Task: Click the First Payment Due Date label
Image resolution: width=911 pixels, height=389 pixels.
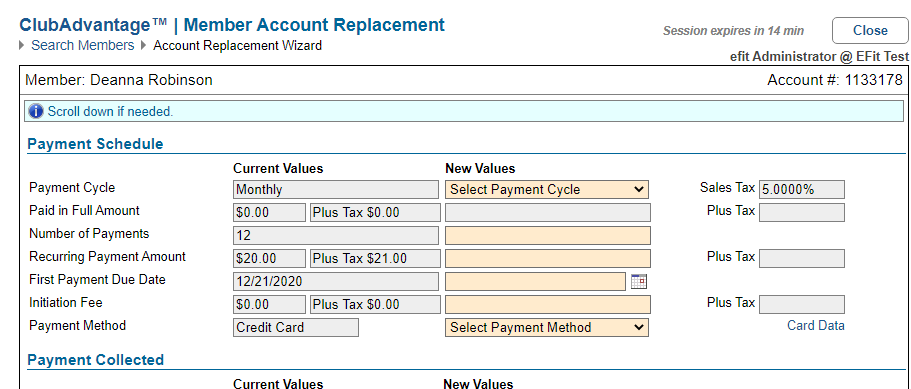Action: (98, 280)
